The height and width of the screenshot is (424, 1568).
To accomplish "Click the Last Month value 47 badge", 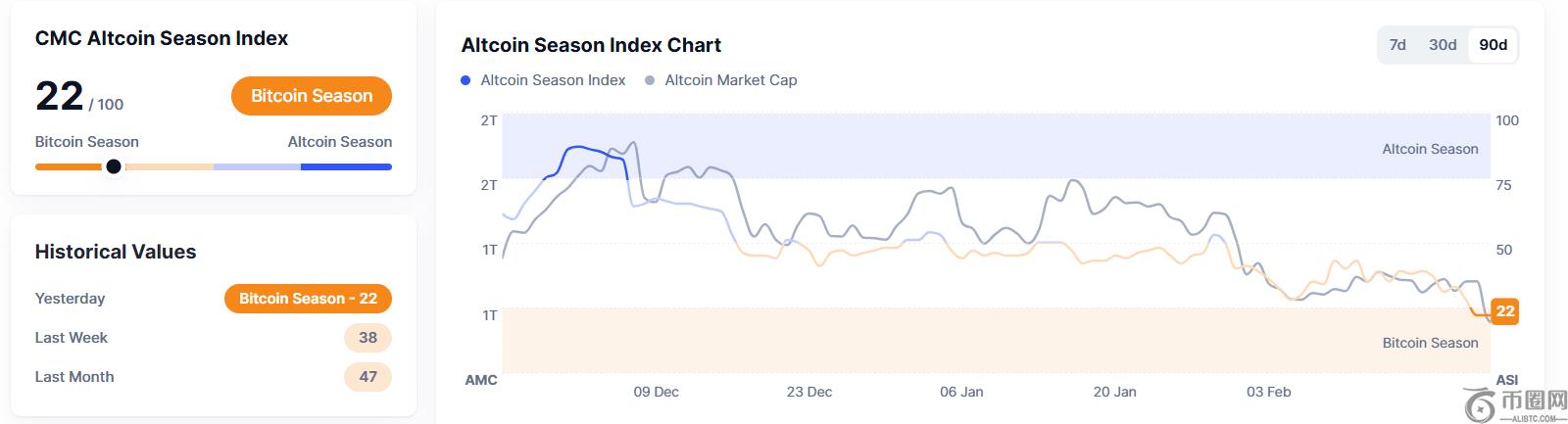I will (x=367, y=377).
